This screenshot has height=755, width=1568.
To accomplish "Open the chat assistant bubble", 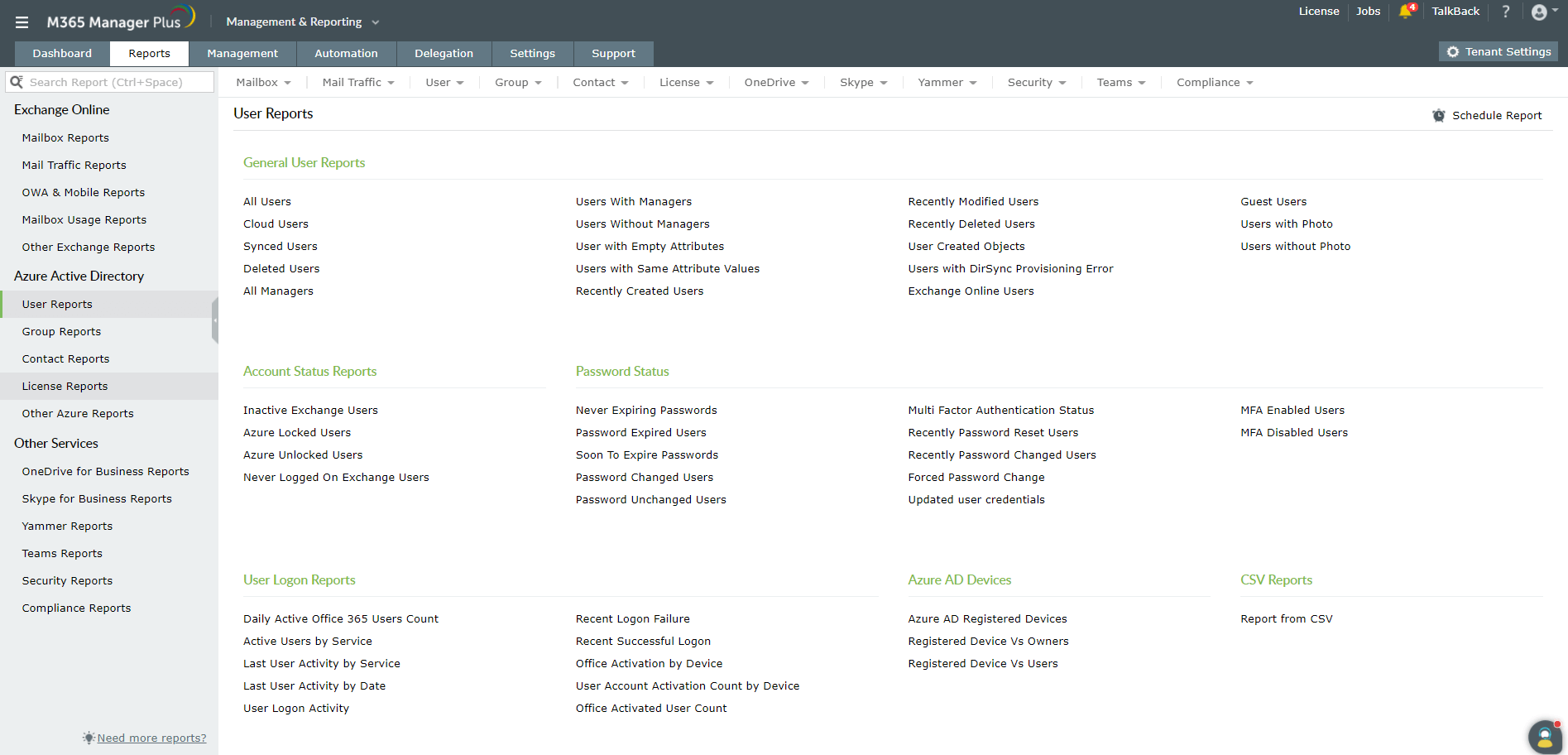I will point(1544,737).
